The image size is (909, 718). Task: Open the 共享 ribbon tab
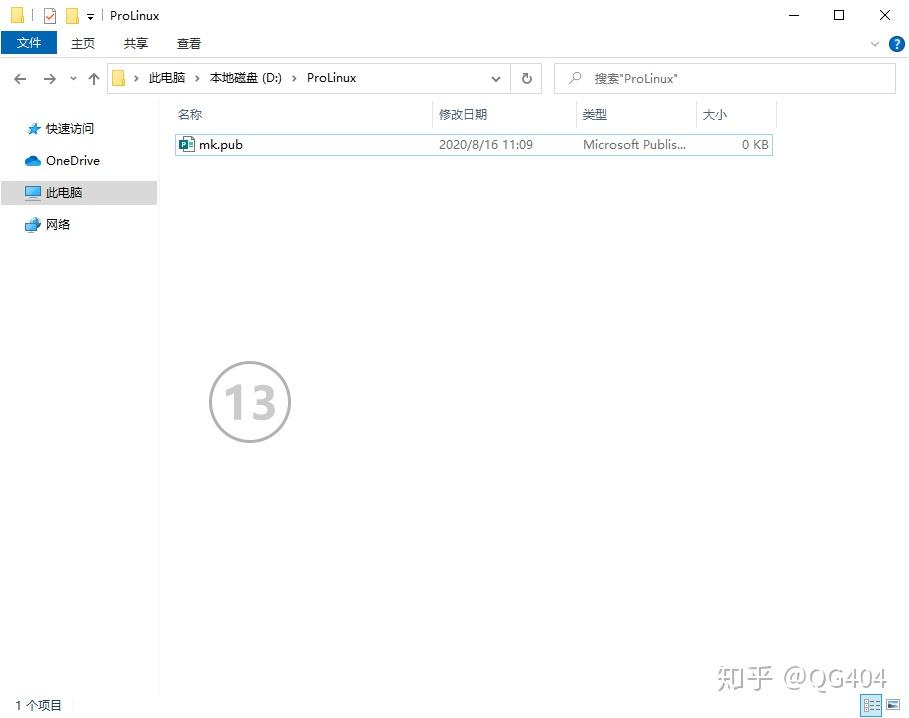[136, 43]
